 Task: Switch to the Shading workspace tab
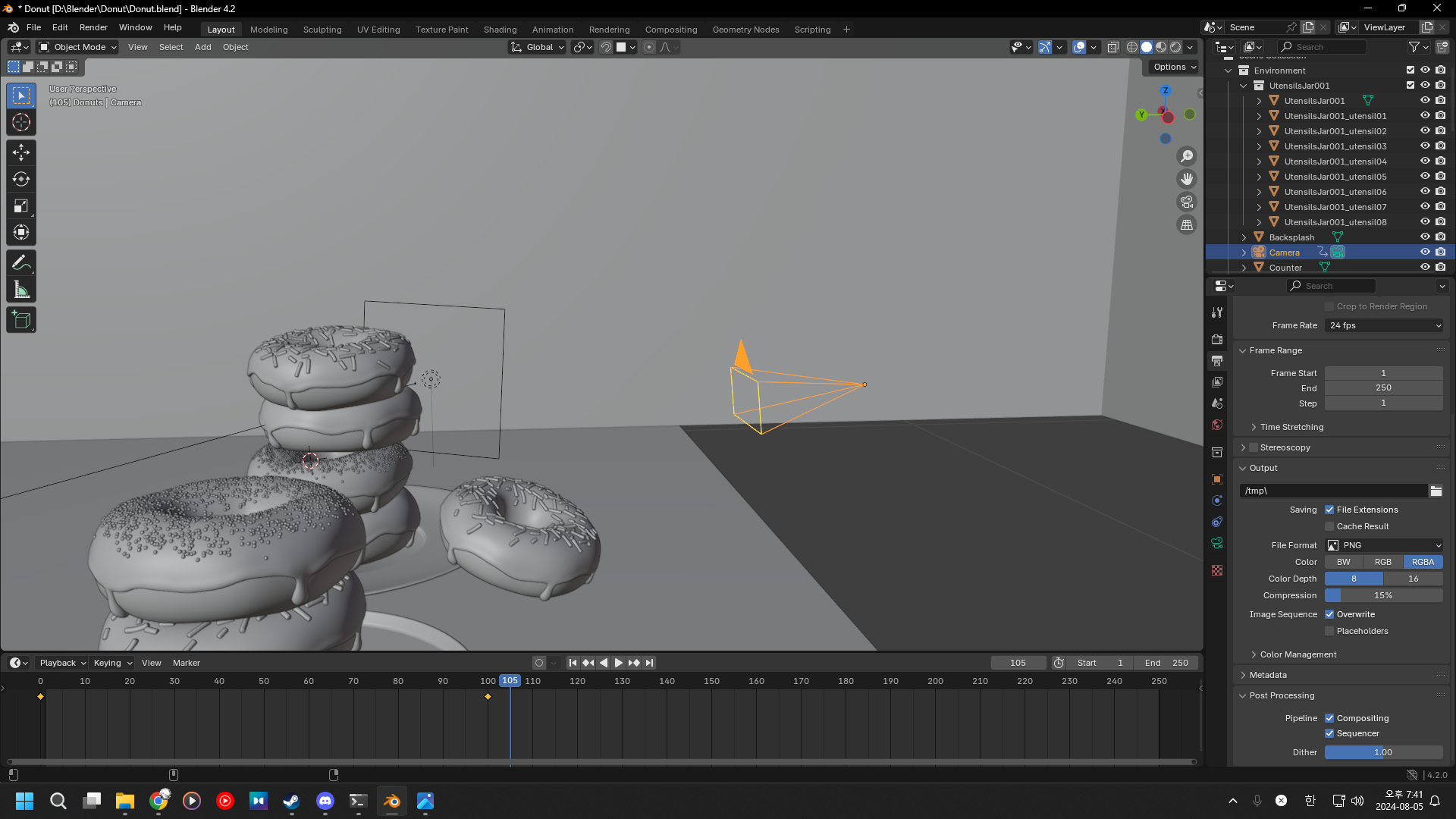[500, 30]
